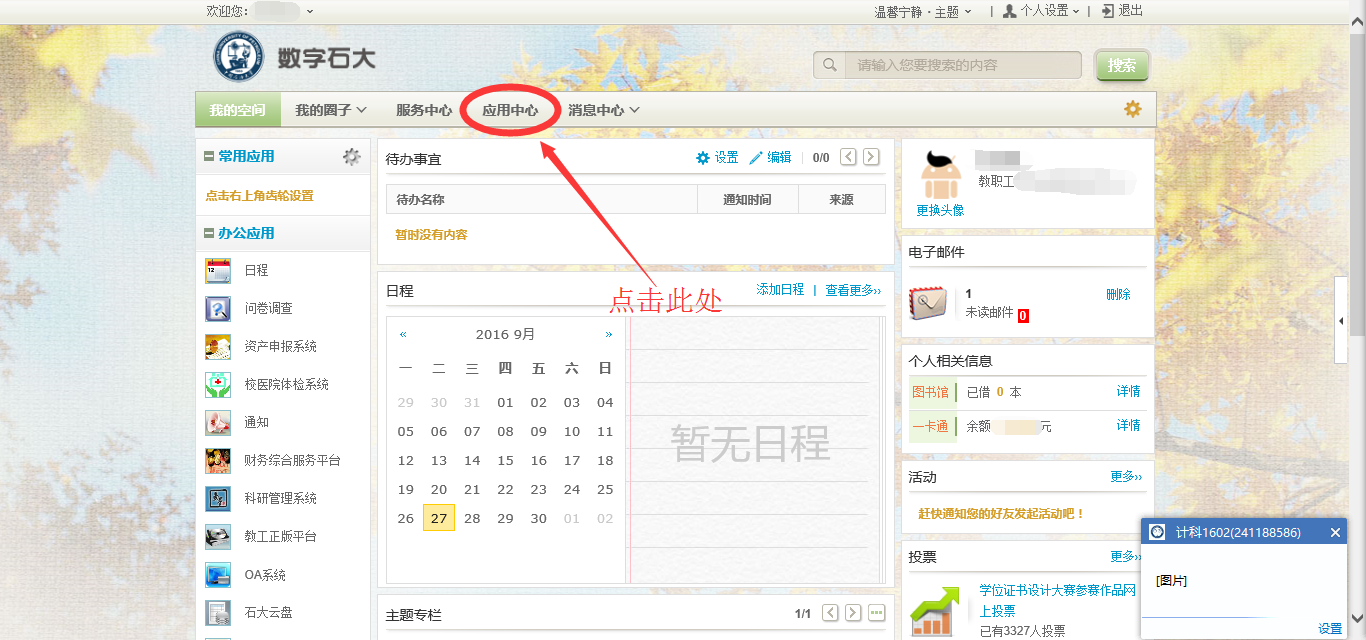Go to next month in calendar

pos(609,334)
